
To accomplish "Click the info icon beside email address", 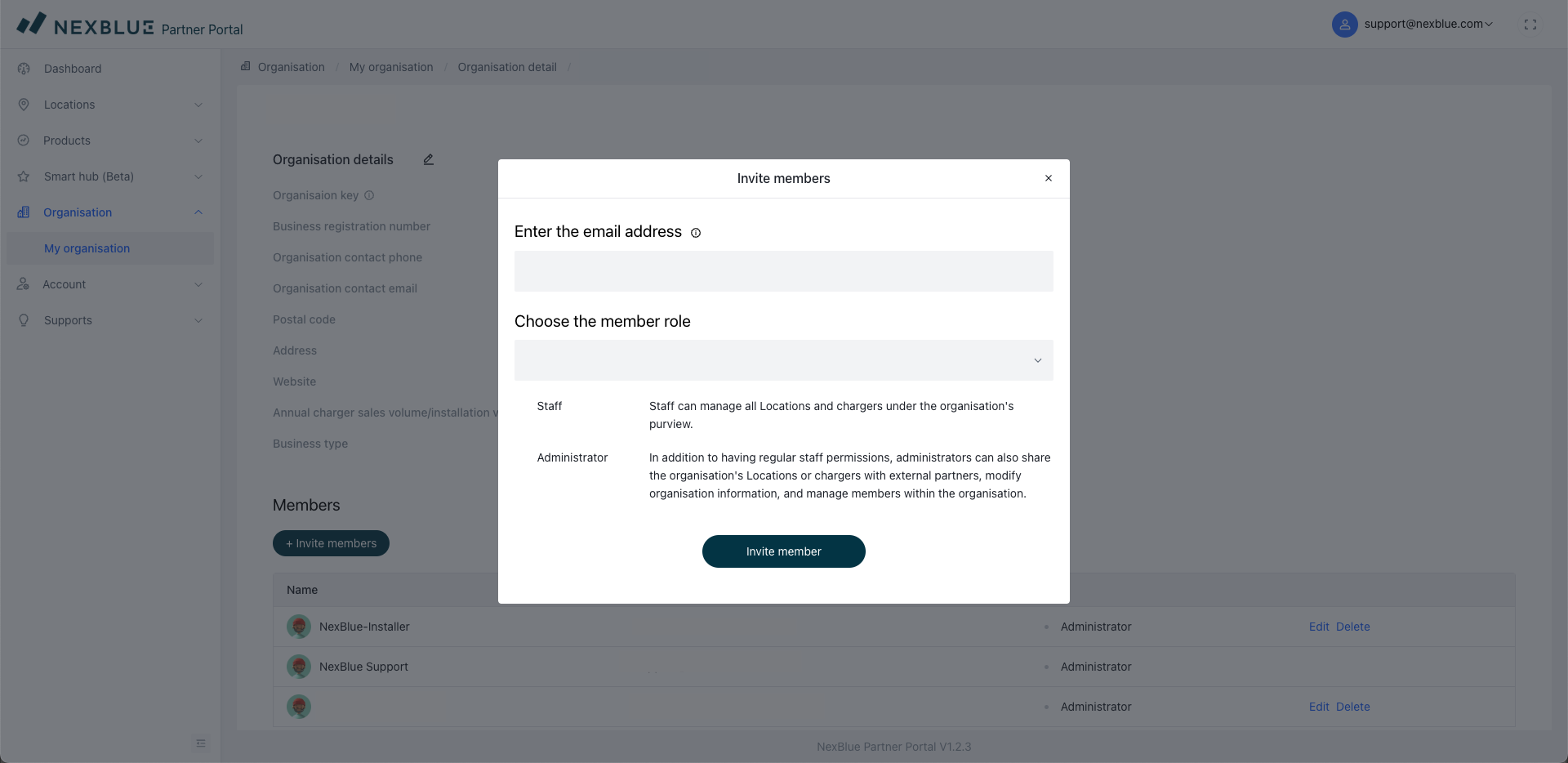I will (x=696, y=233).
